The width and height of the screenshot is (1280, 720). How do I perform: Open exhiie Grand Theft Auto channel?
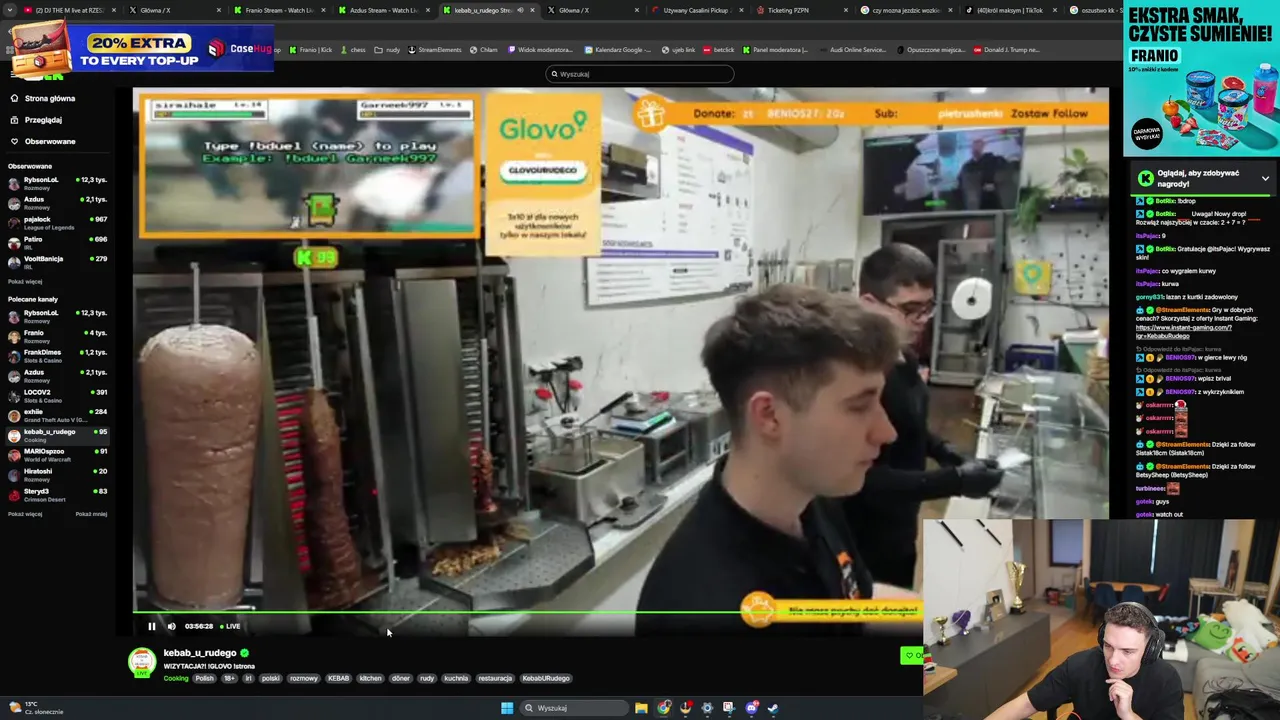click(58, 414)
